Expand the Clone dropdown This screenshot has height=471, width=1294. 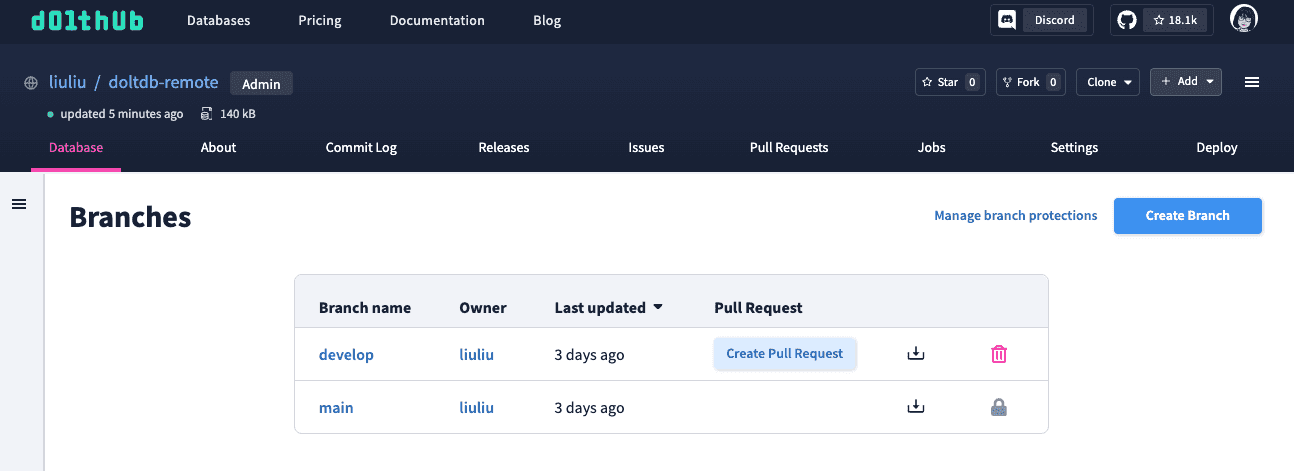point(1108,82)
